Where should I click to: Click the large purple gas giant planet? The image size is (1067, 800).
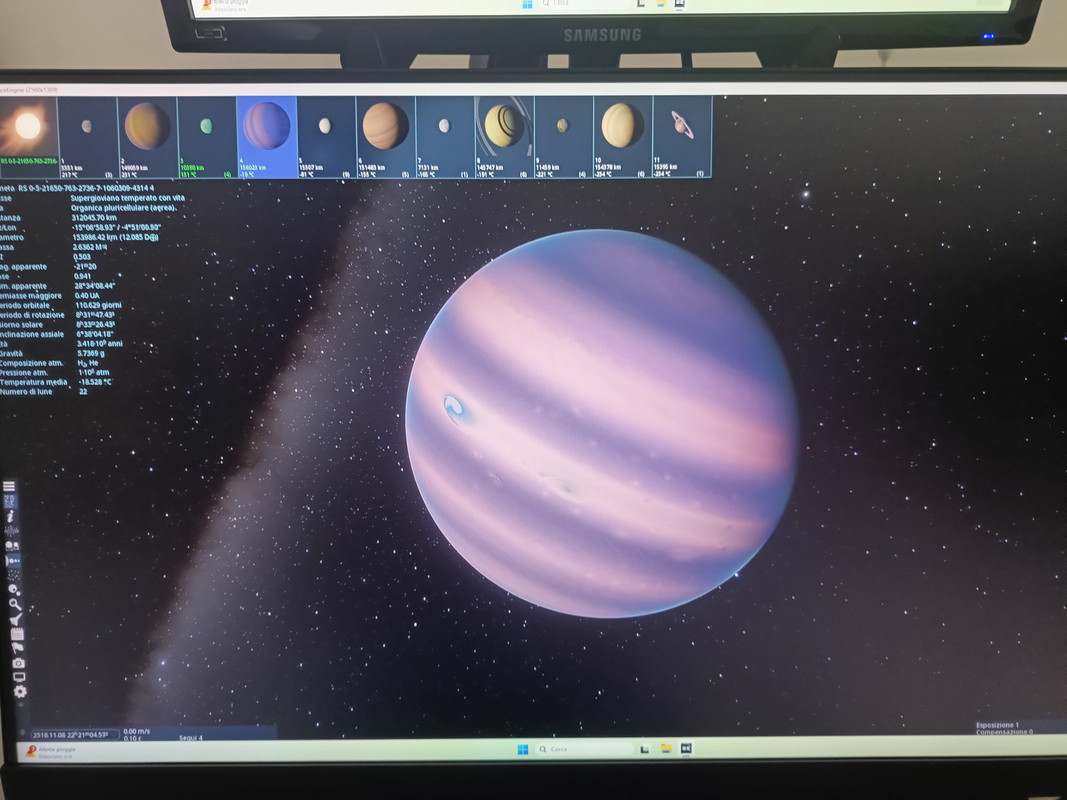(x=602, y=423)
